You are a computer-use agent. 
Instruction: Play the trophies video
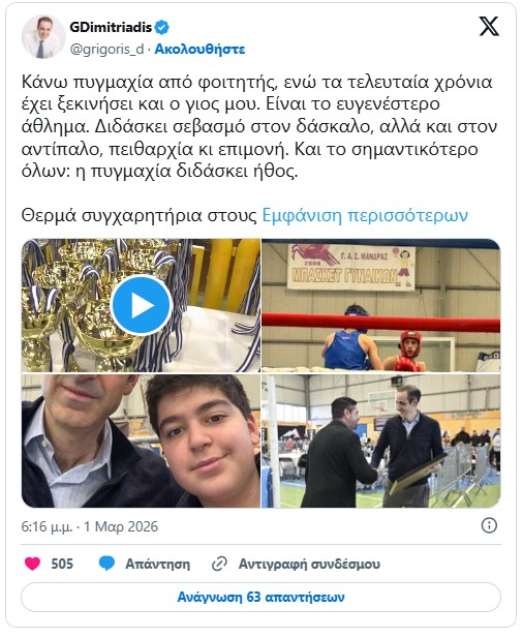(x=141, y=306)
